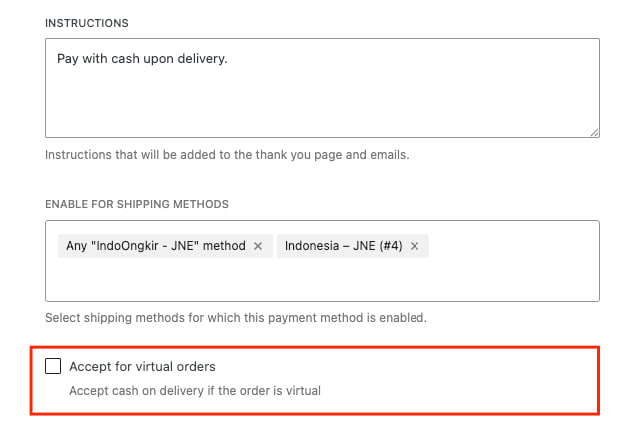Click the word "delivery" in Instructions text

click(x=203, y=59)
